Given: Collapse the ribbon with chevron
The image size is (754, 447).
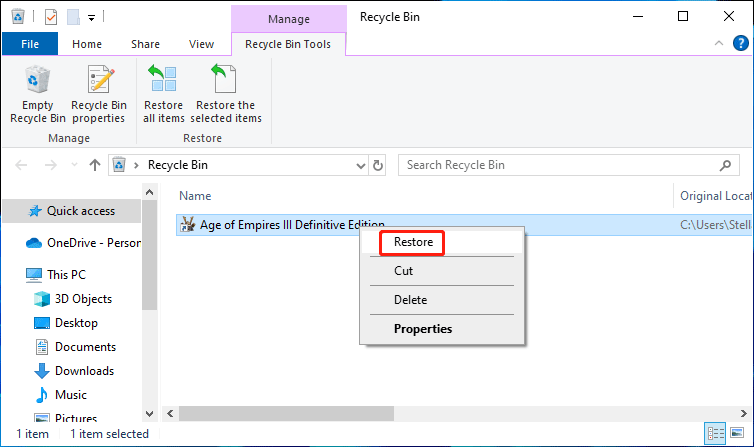Looking at the screenshot, I should [x=719, y=43].
